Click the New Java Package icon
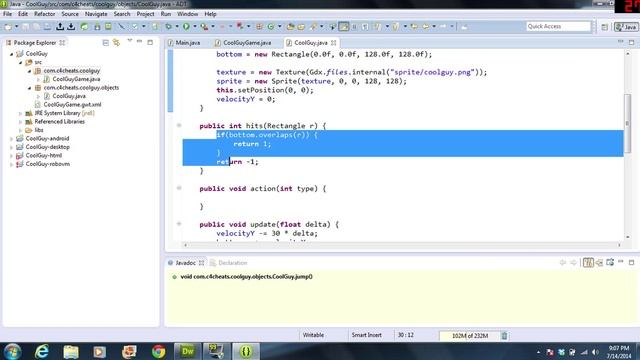The height and width of the screenshot is (360, 640). tap(259, 27)
